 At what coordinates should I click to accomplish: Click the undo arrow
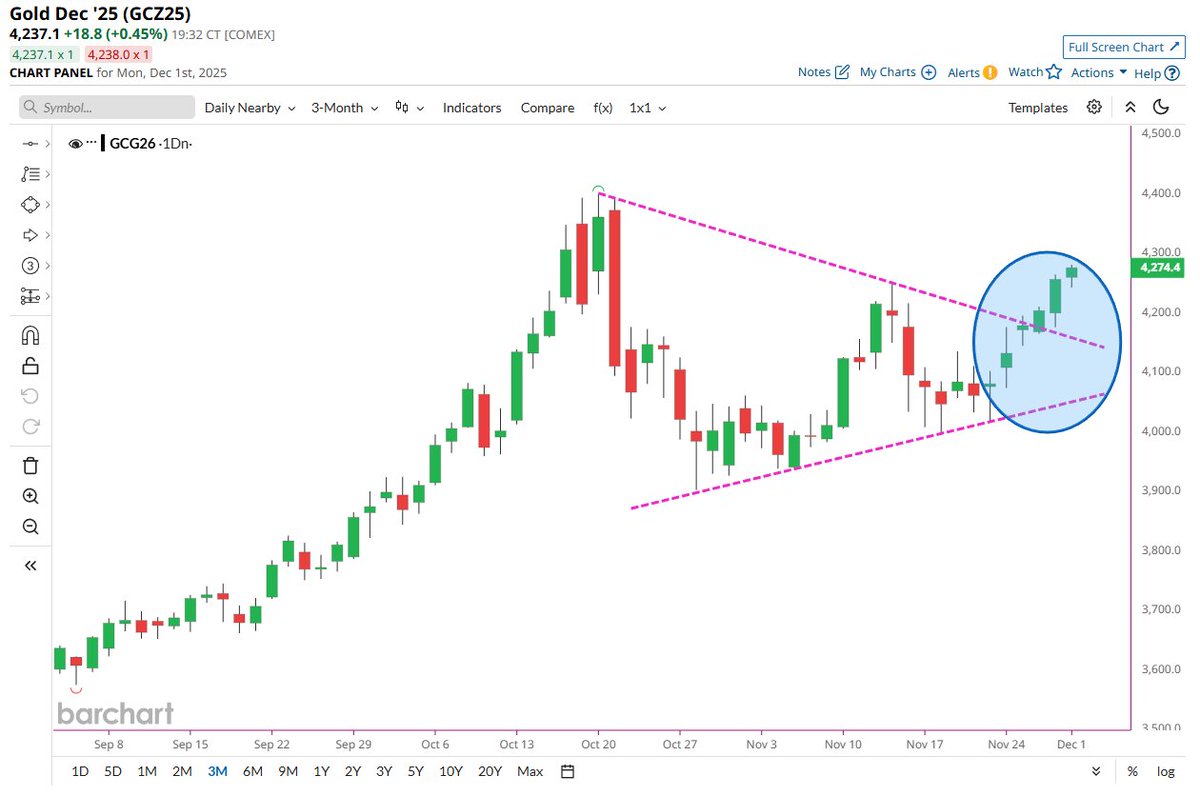30,396
